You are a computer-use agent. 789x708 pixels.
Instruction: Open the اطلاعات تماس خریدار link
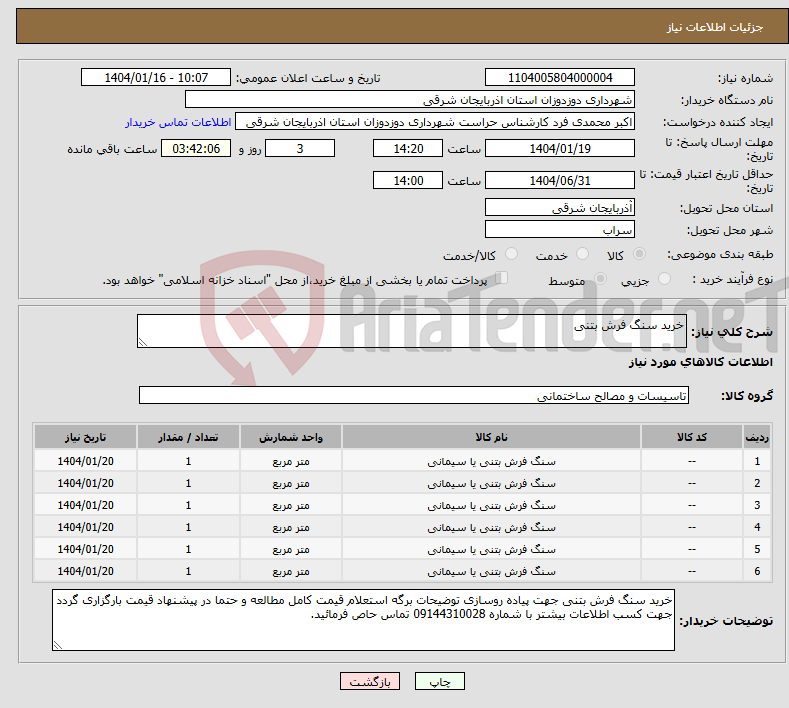tap(178, 122)
